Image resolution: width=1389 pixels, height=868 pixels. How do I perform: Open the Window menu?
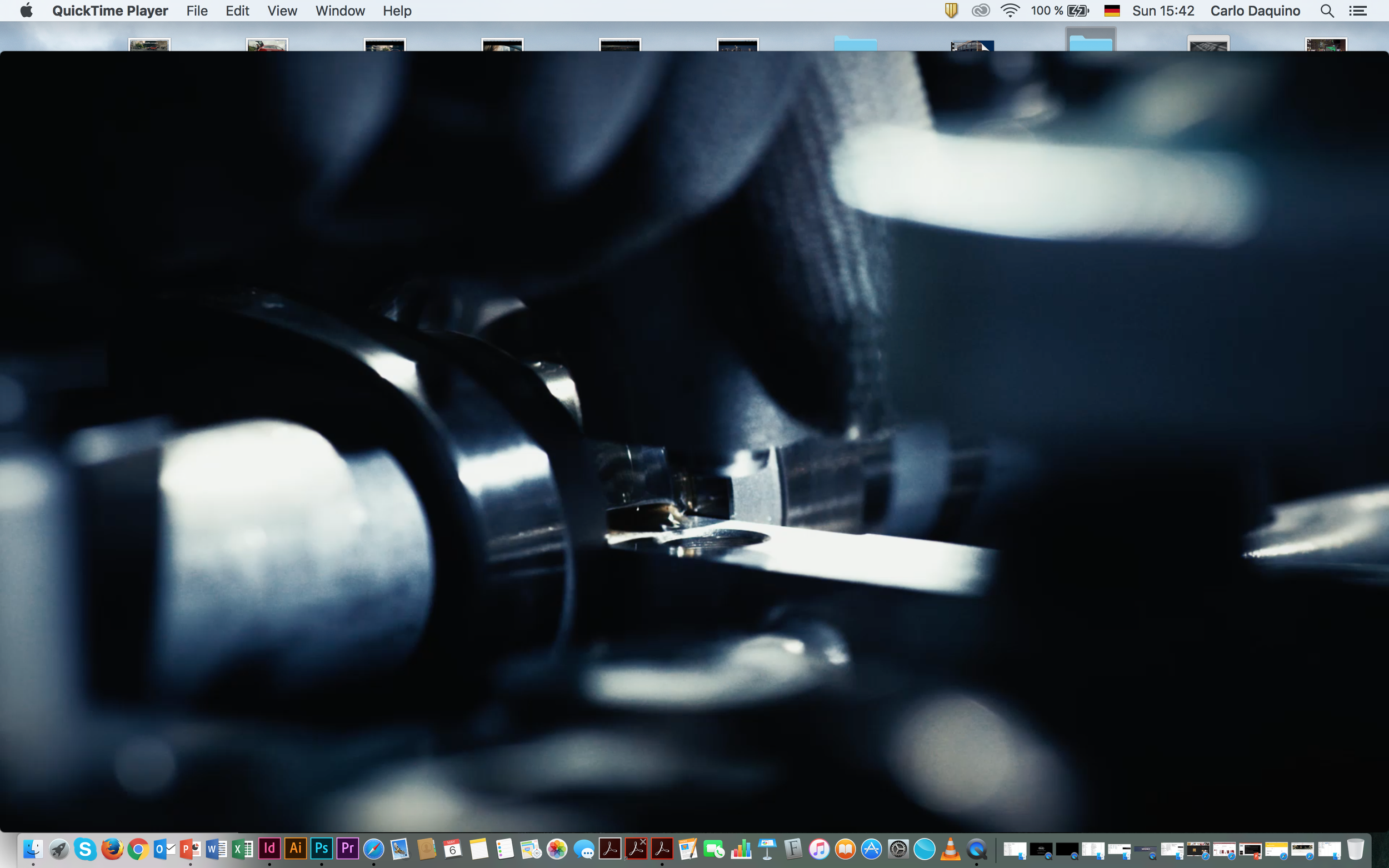tap(340, 11)
